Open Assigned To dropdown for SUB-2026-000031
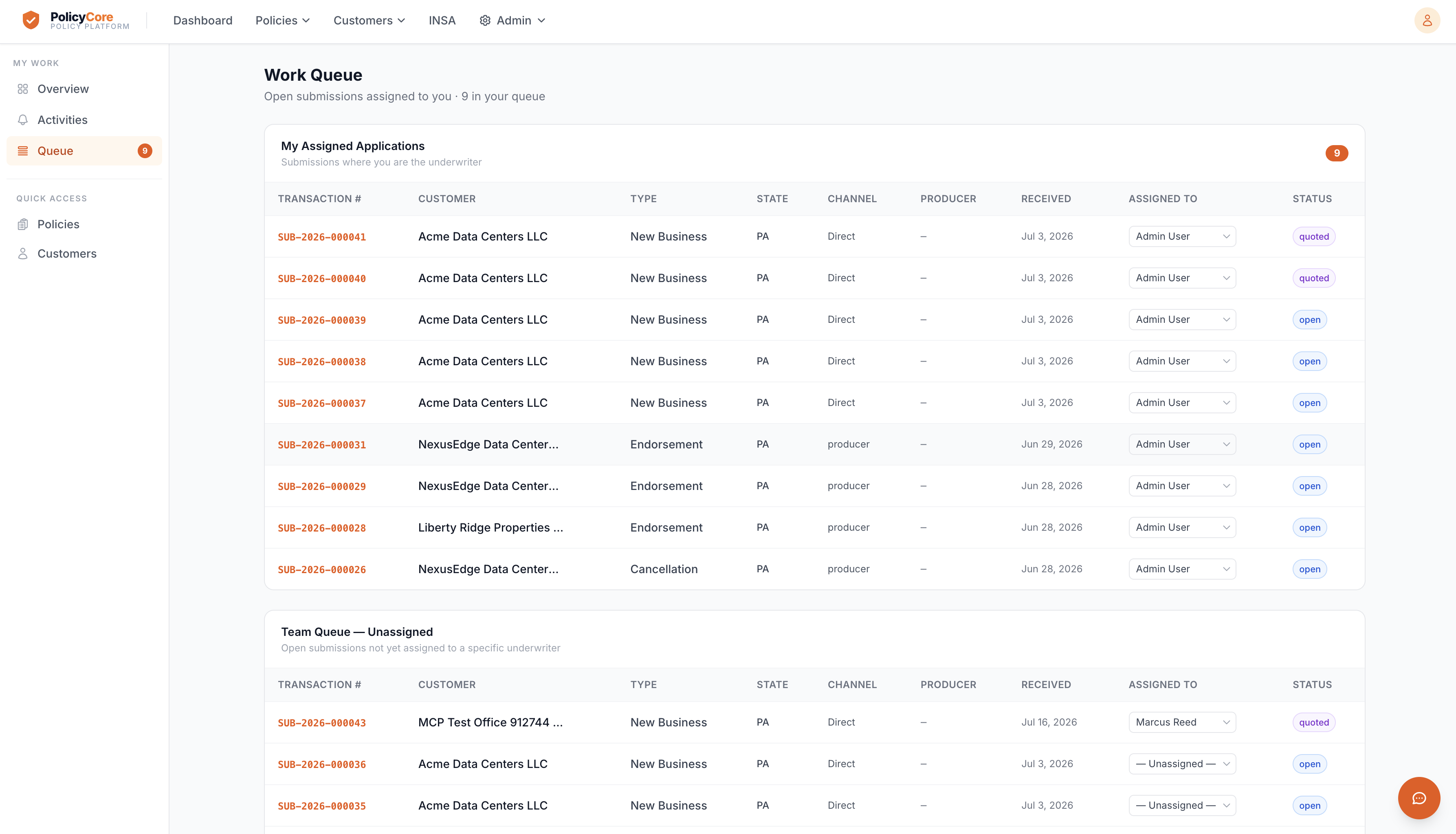This screenshot has height=834, width=1456. [x=1182, y=444]
